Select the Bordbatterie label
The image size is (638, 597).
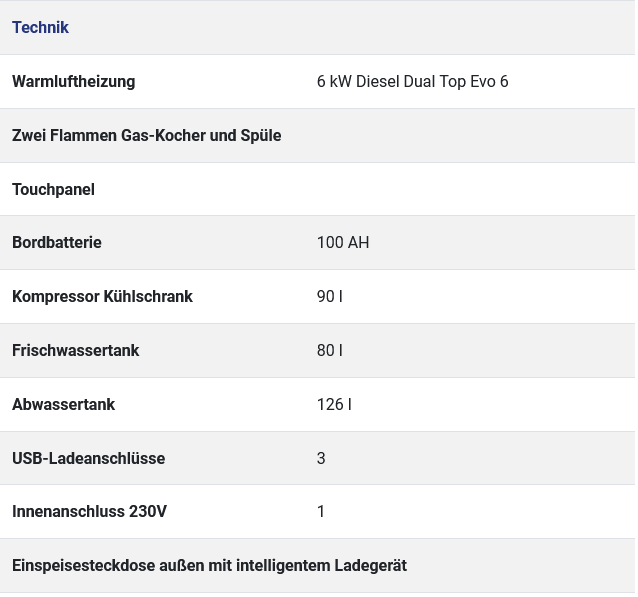[57, 243]
